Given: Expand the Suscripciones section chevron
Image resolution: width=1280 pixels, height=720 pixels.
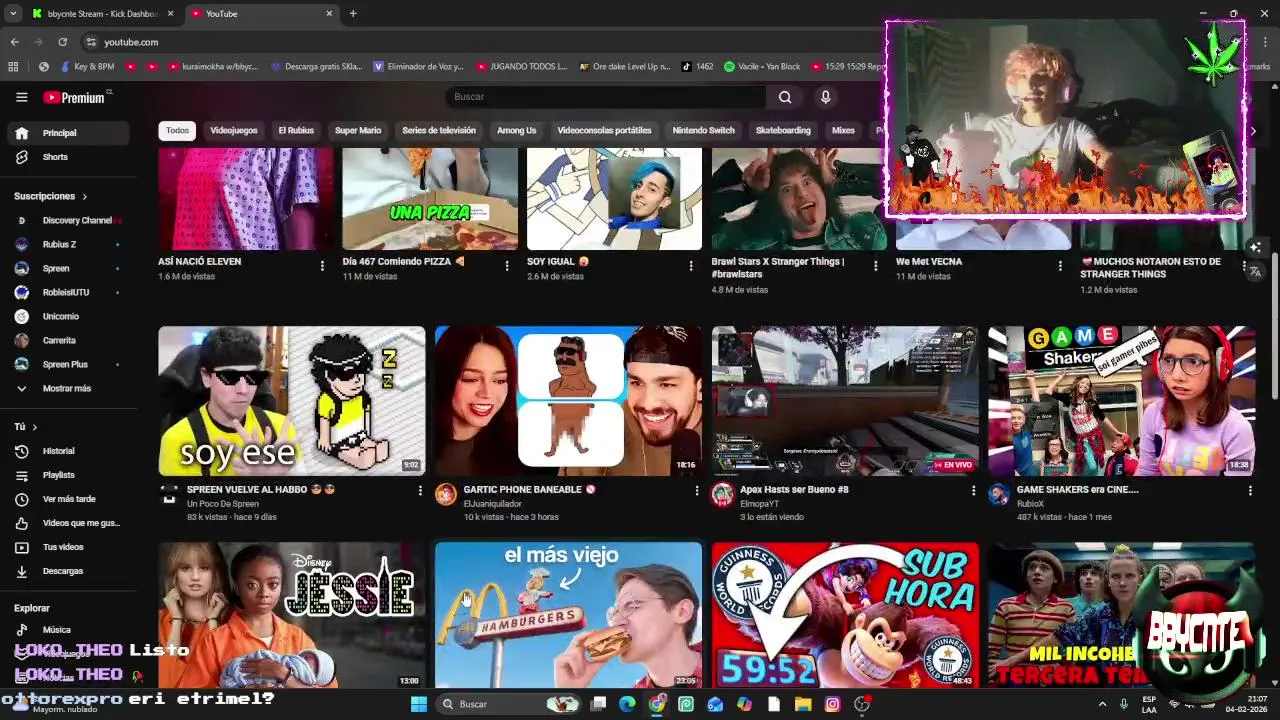Looking at the screenshot, I should click(84, 197).
